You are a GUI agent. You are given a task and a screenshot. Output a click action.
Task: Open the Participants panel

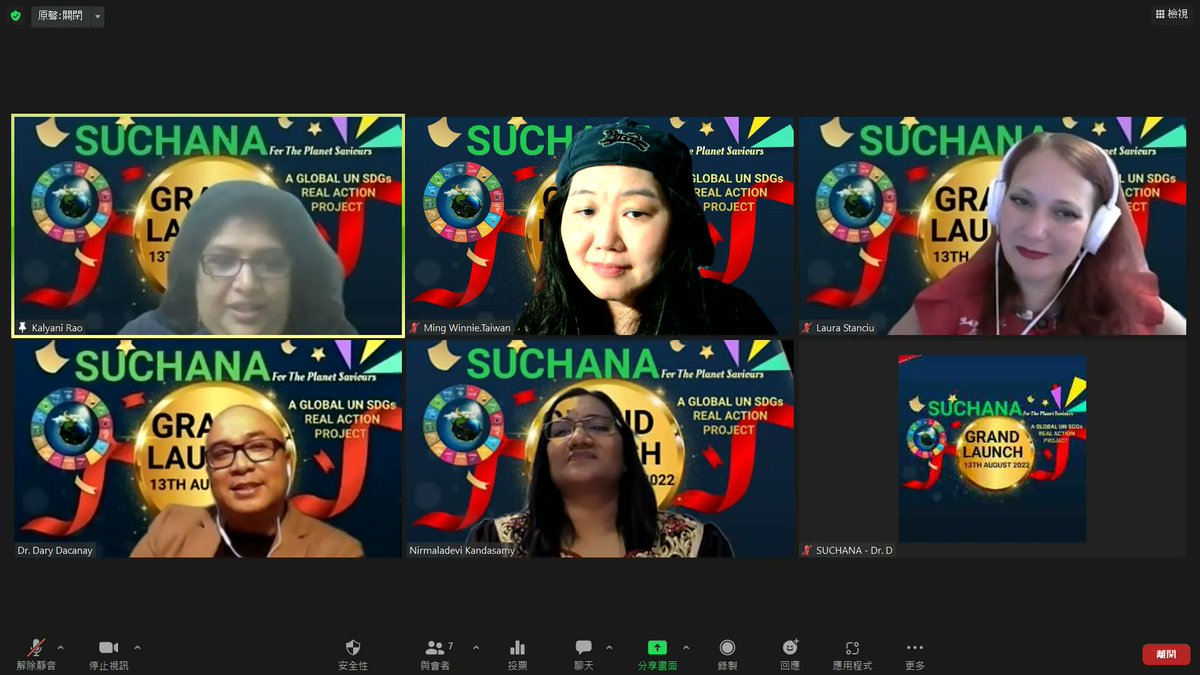point(435,654)
